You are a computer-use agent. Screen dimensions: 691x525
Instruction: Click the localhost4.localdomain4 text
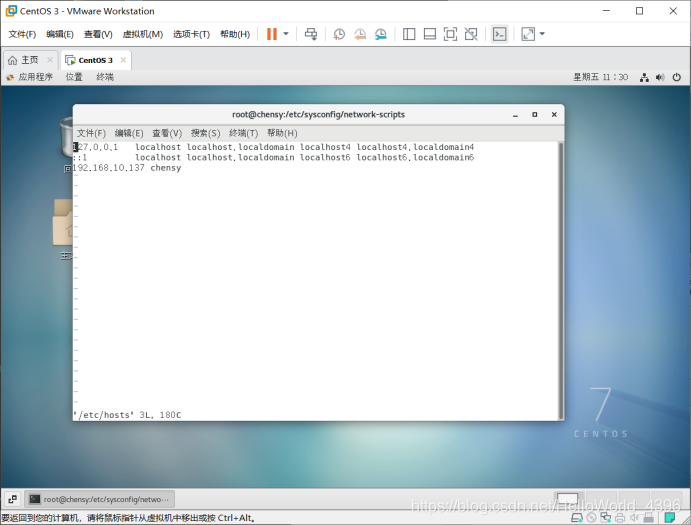[415, 147]
